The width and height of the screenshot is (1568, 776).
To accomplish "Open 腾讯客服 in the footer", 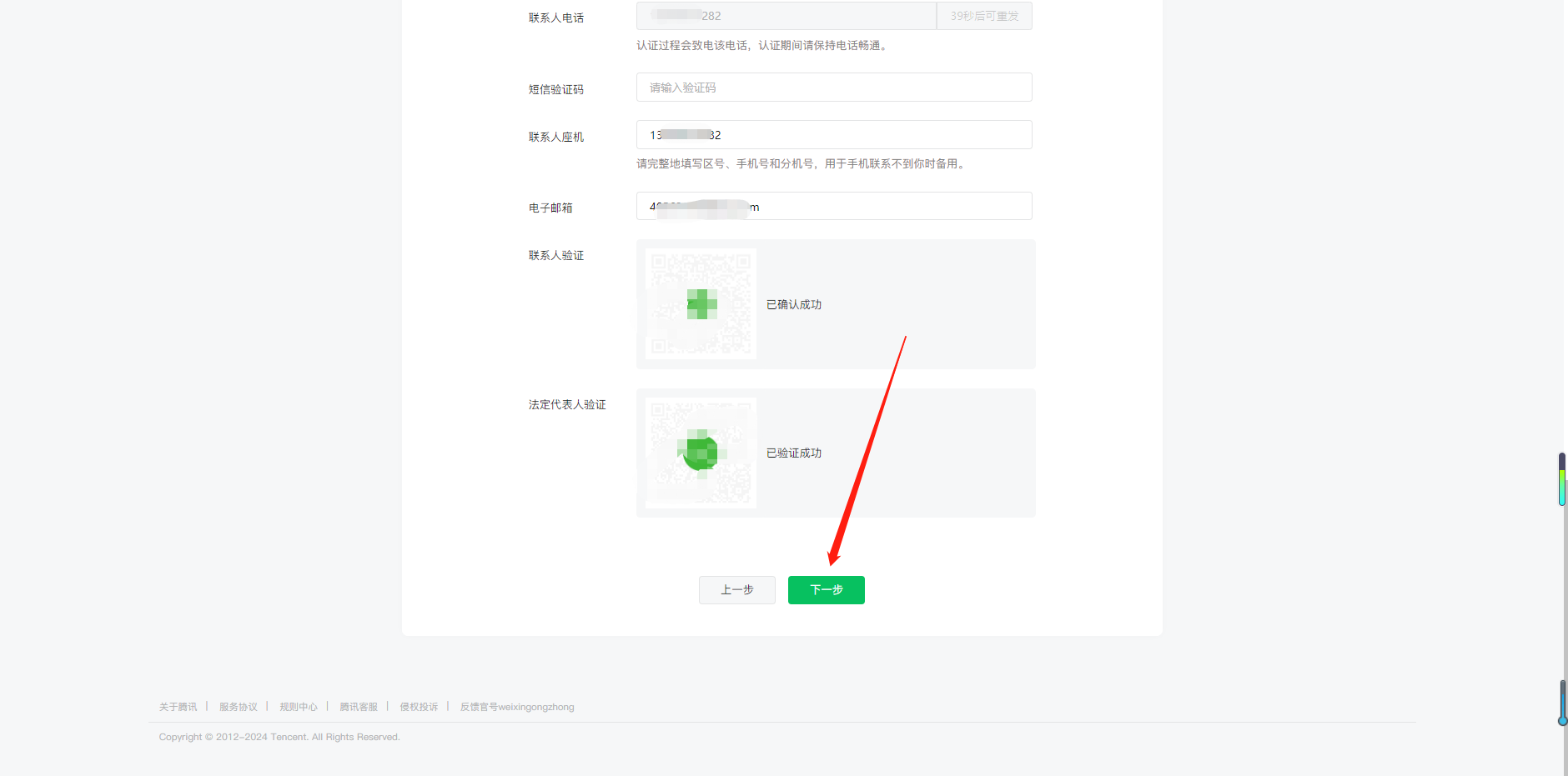I will click(x=358, y=707).
